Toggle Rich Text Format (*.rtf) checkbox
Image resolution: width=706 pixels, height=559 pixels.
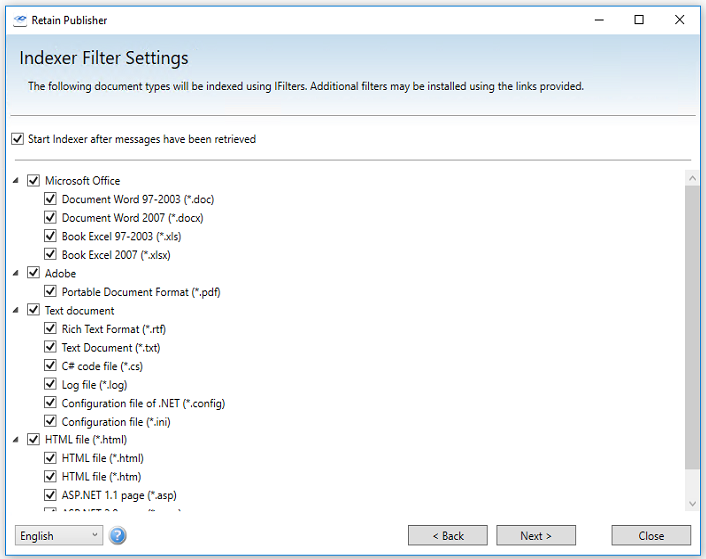(51, 329)
